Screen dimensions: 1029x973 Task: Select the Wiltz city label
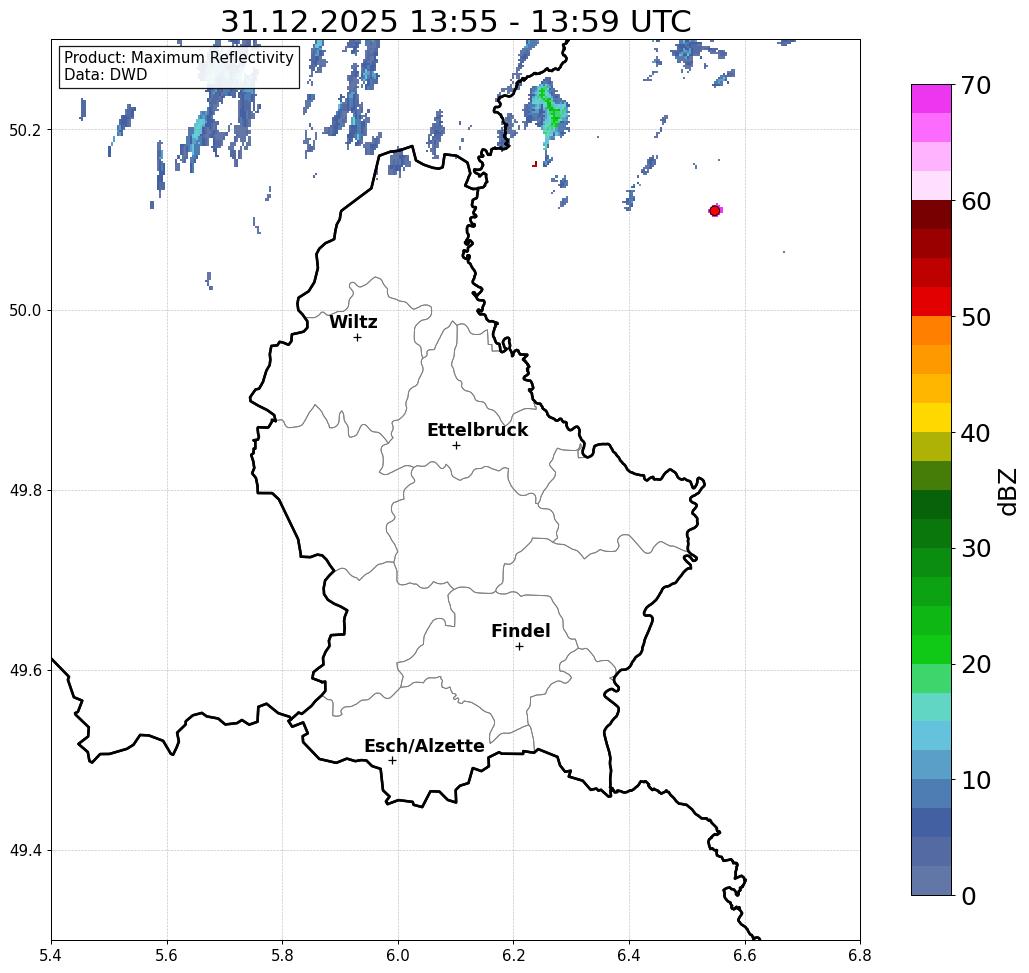click(x=353, y=322)
